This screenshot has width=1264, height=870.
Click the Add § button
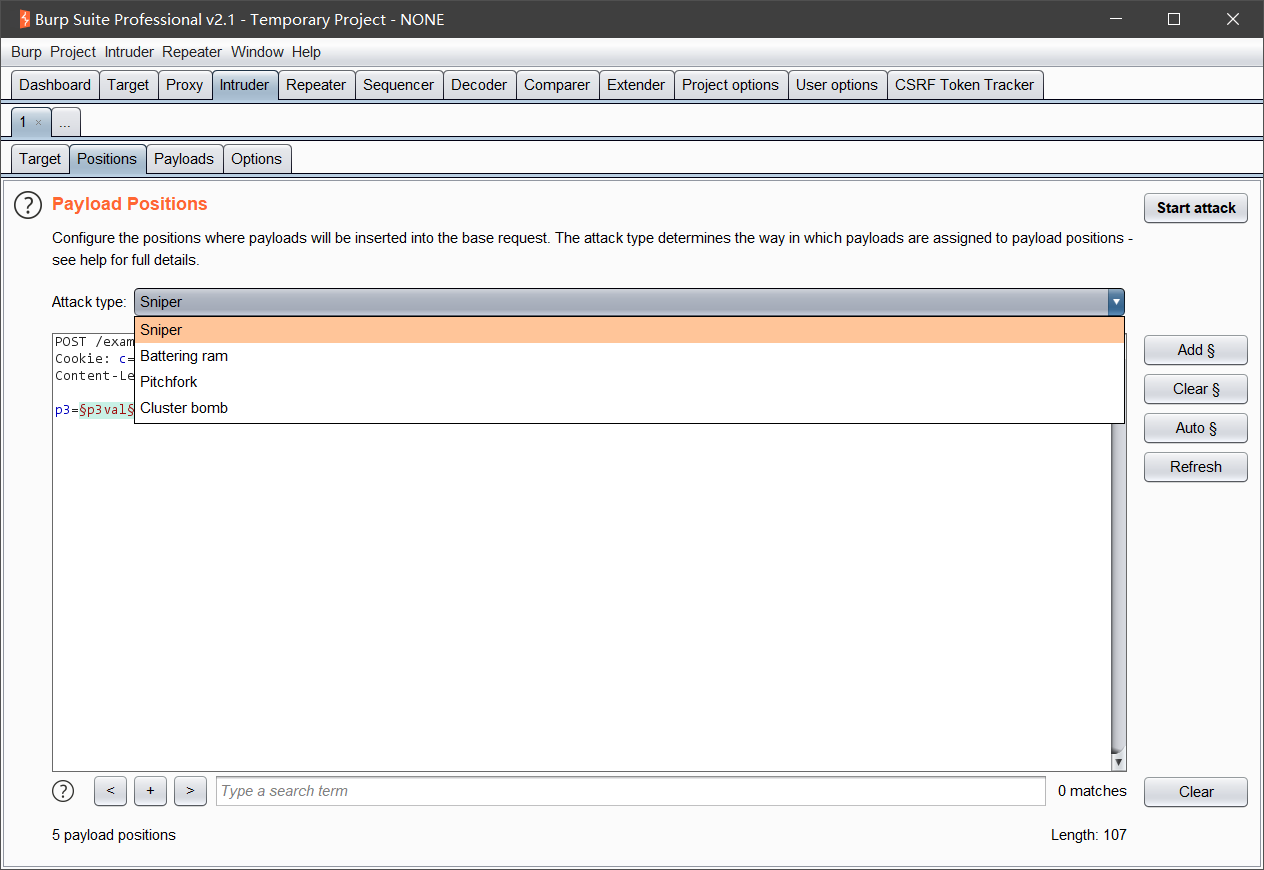(1195, 350)
